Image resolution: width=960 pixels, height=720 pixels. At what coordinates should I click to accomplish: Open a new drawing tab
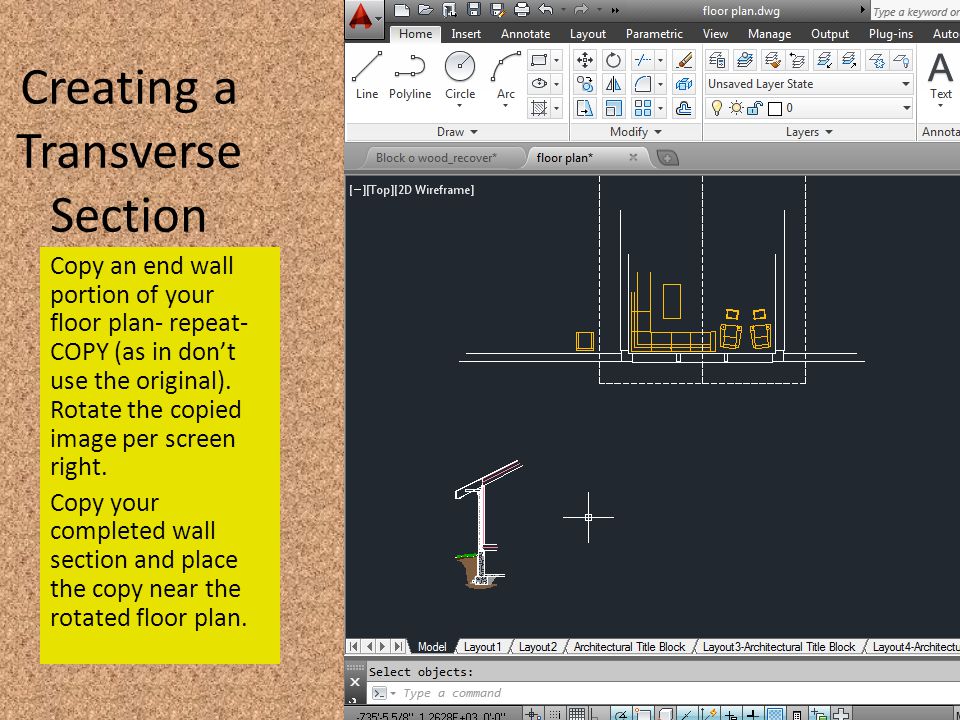click(667, 159)
